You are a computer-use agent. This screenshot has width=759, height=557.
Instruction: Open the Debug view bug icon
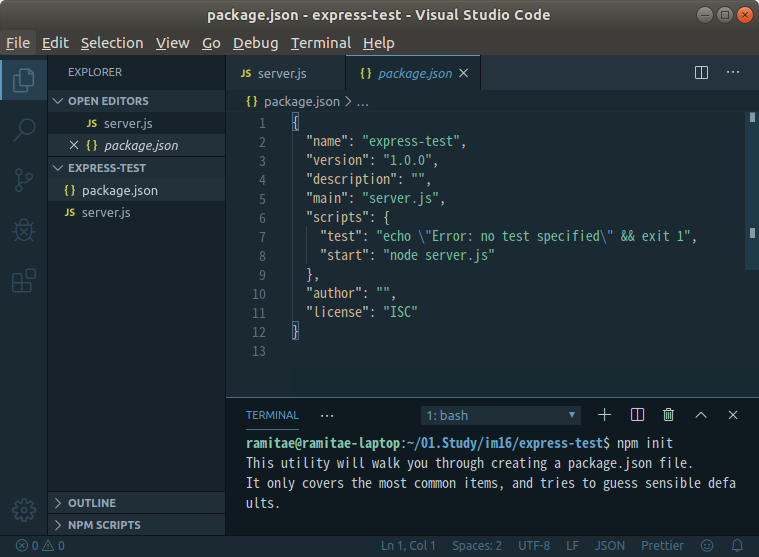(x=23, y=230)
